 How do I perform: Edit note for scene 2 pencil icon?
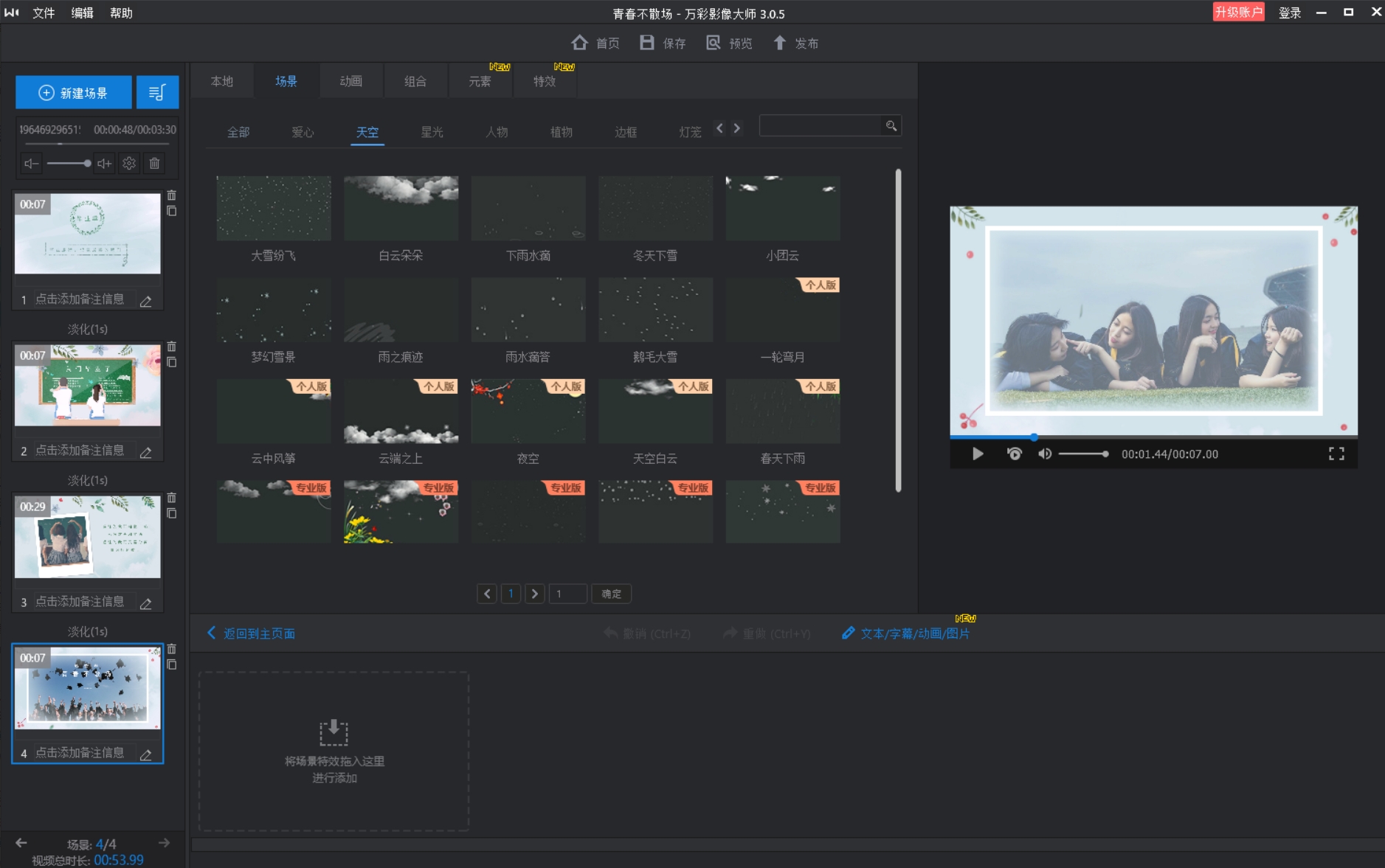146,452
